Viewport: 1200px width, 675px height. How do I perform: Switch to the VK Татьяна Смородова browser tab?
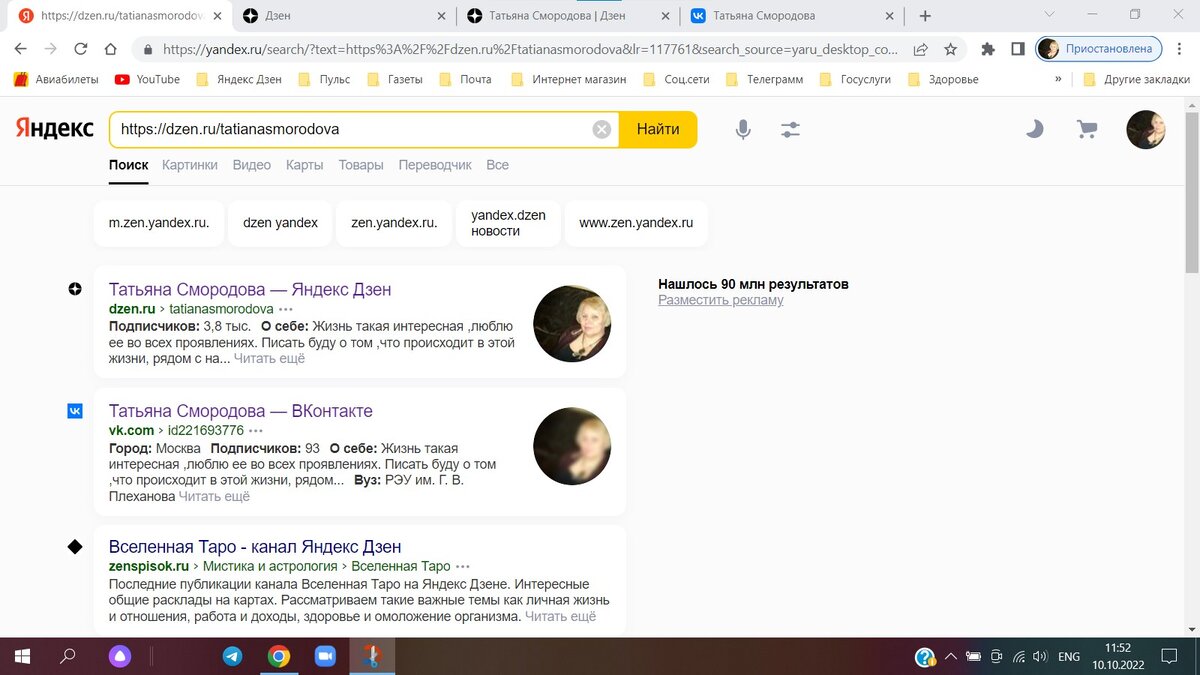click(792, 16)
